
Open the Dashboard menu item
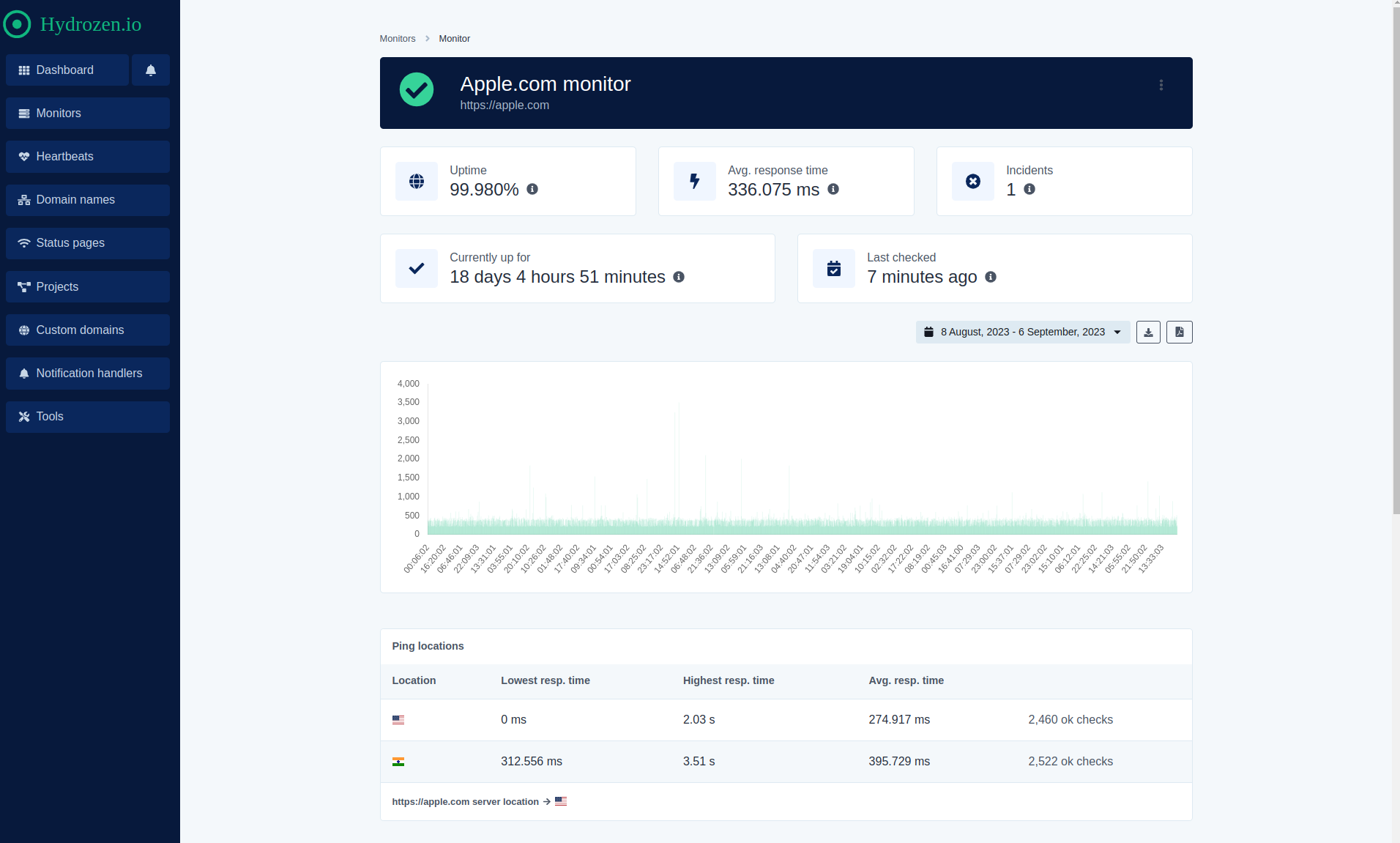tap(67, 70)
